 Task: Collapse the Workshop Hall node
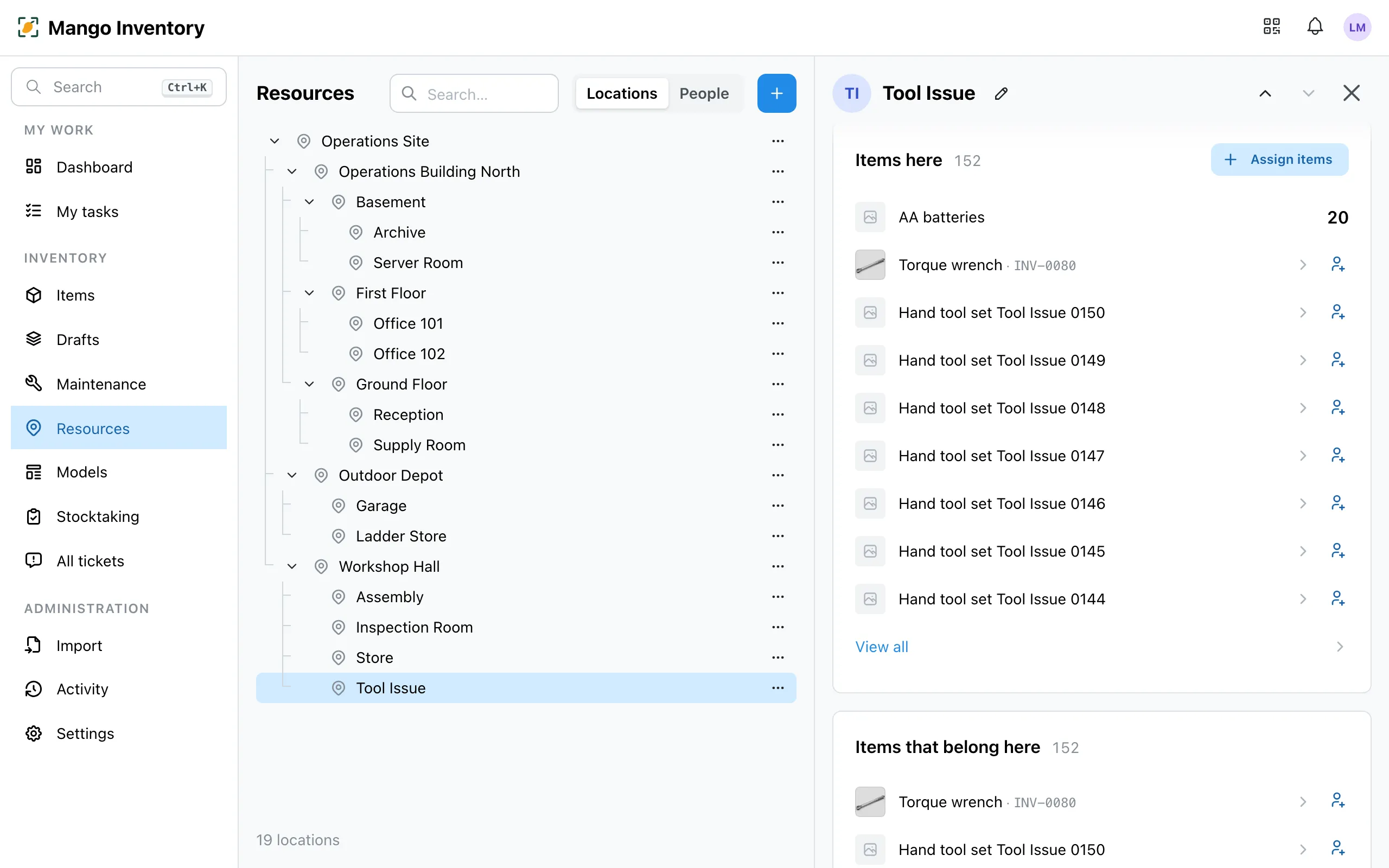tap(291, 566)
